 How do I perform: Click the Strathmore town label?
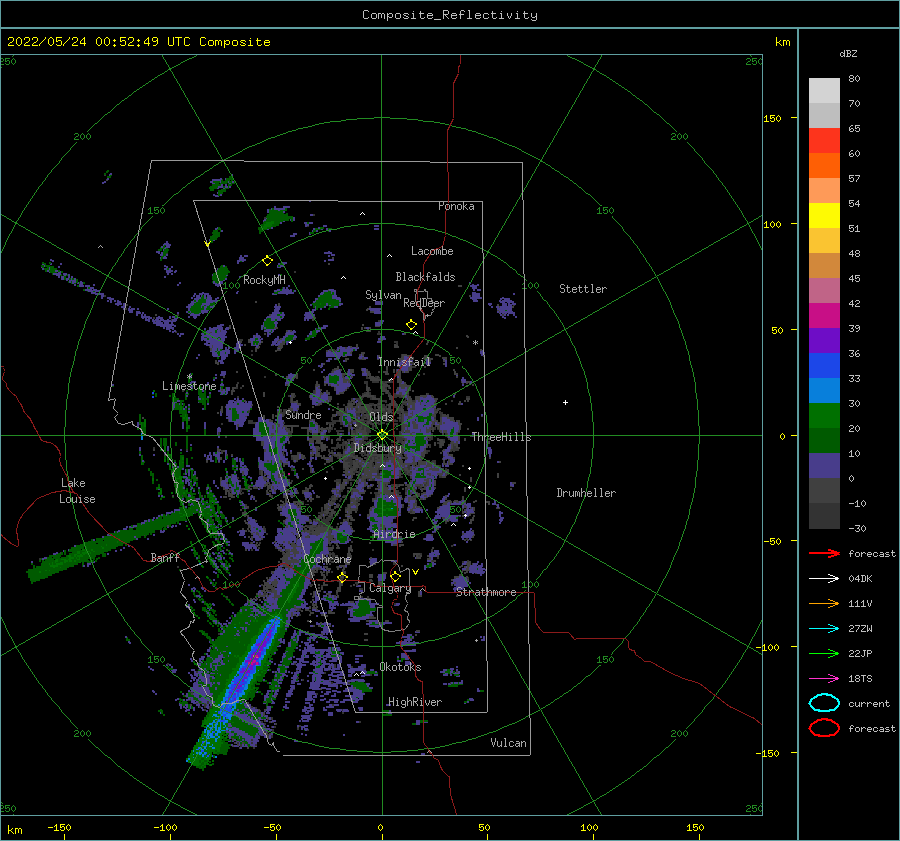486,592
